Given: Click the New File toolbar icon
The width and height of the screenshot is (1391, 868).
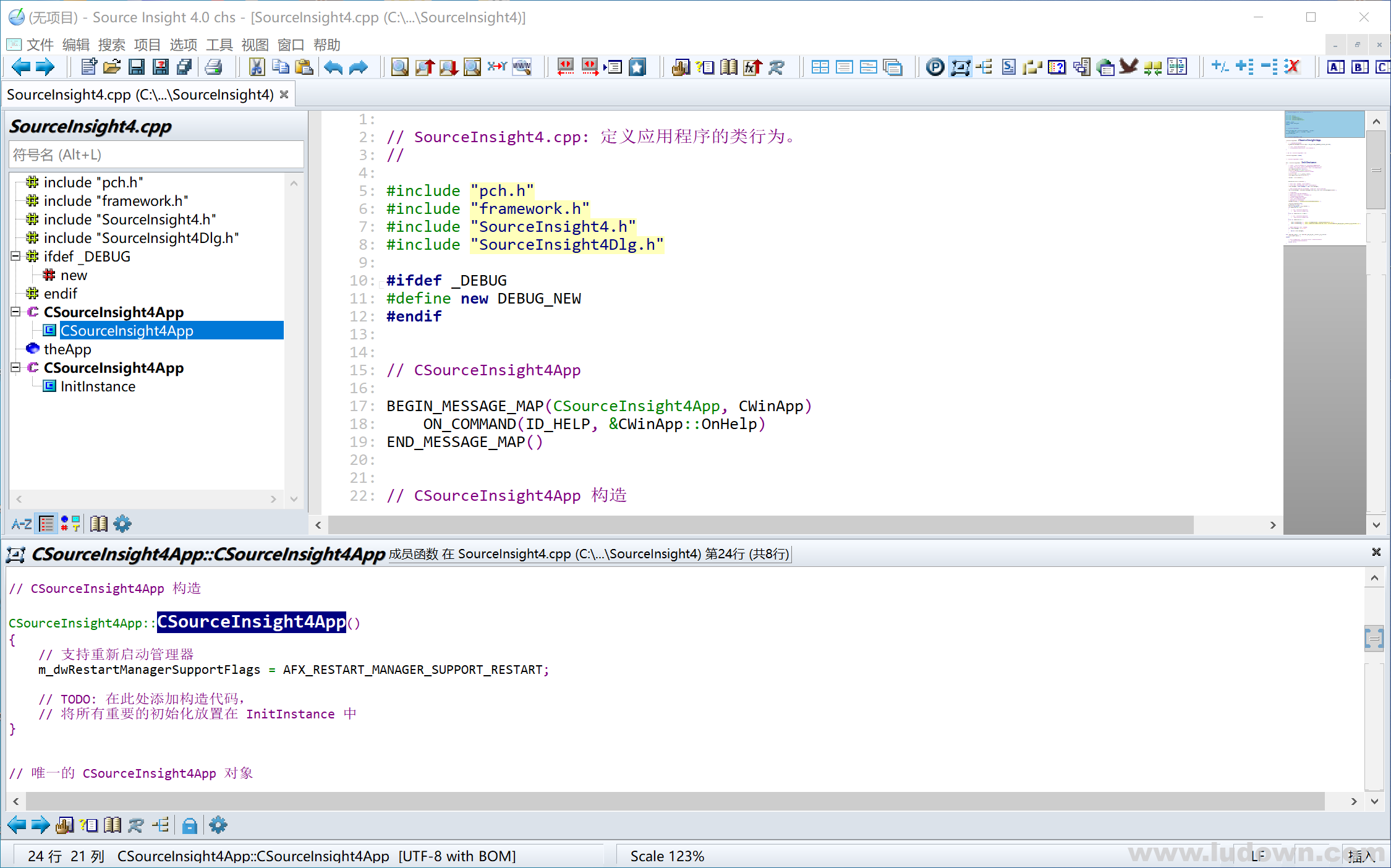Looking at the screenshot, I should [x=88, y=67].
